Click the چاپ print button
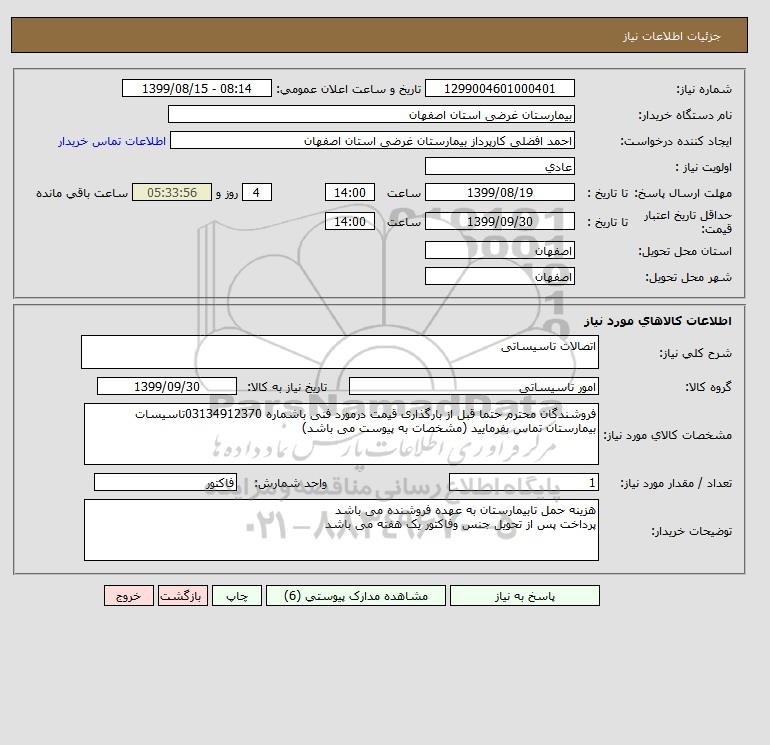 coord(237,596)
